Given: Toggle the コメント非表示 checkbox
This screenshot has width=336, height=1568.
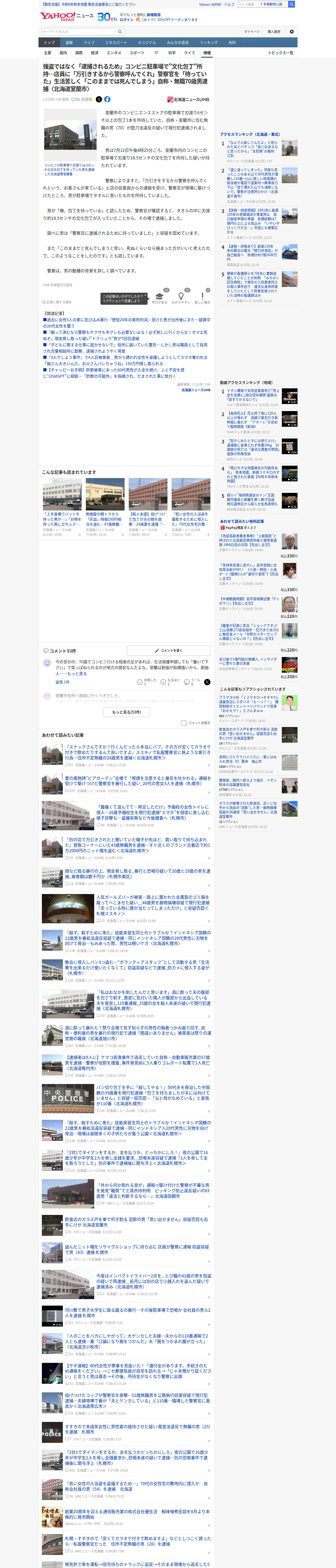Looking at the screenshot, I should click(183, 723).
